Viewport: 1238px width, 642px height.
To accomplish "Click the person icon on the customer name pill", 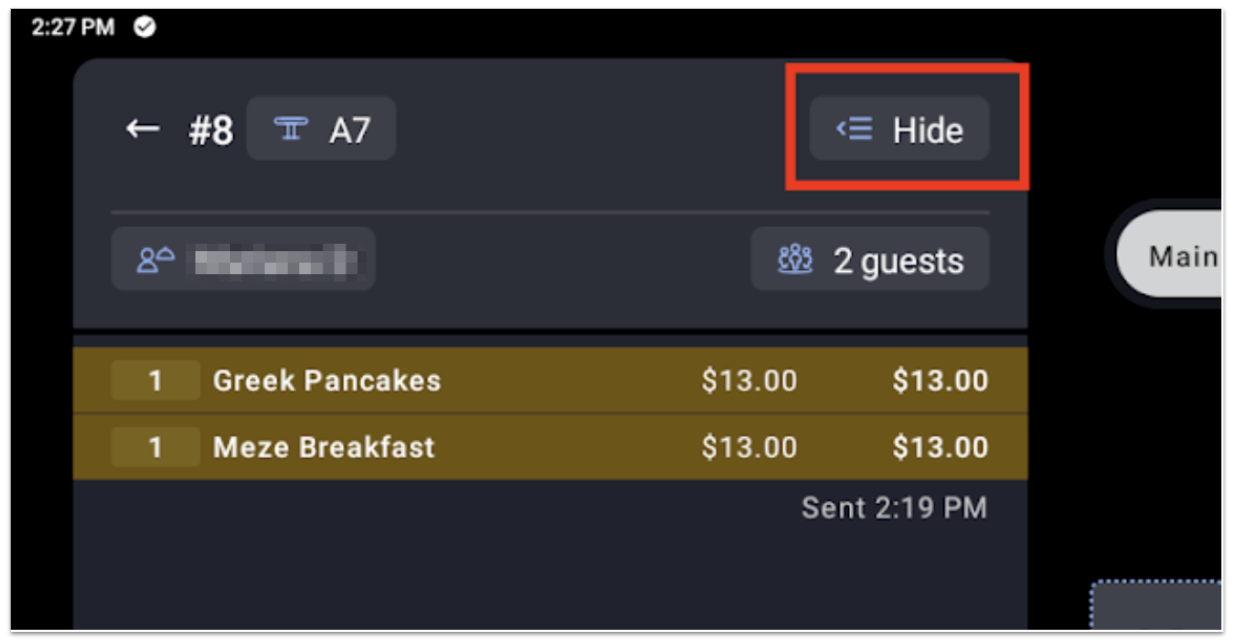I will click(x=155, y=259).
